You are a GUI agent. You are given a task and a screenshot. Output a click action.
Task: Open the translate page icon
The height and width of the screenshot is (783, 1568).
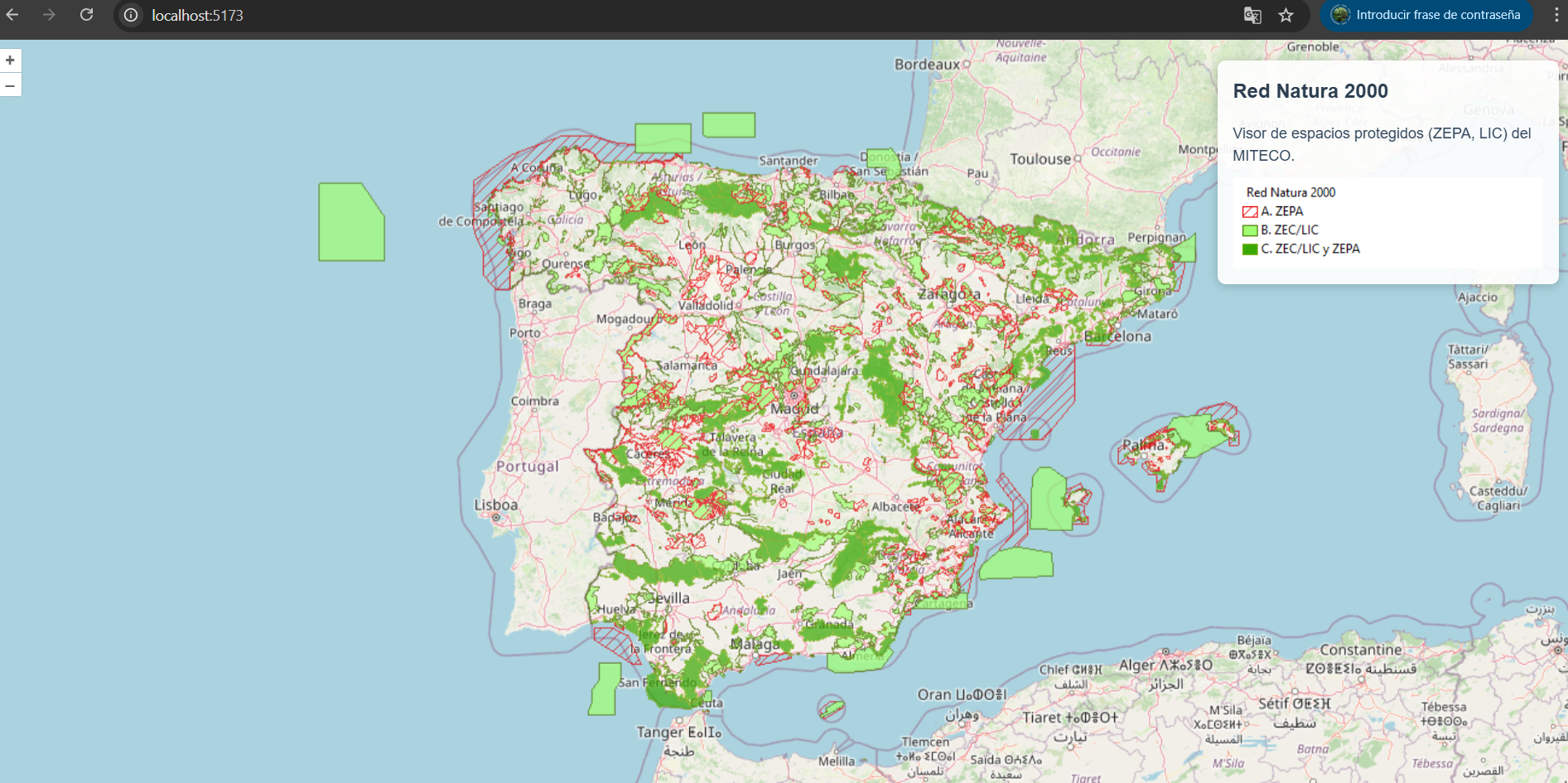point(1252,15)
